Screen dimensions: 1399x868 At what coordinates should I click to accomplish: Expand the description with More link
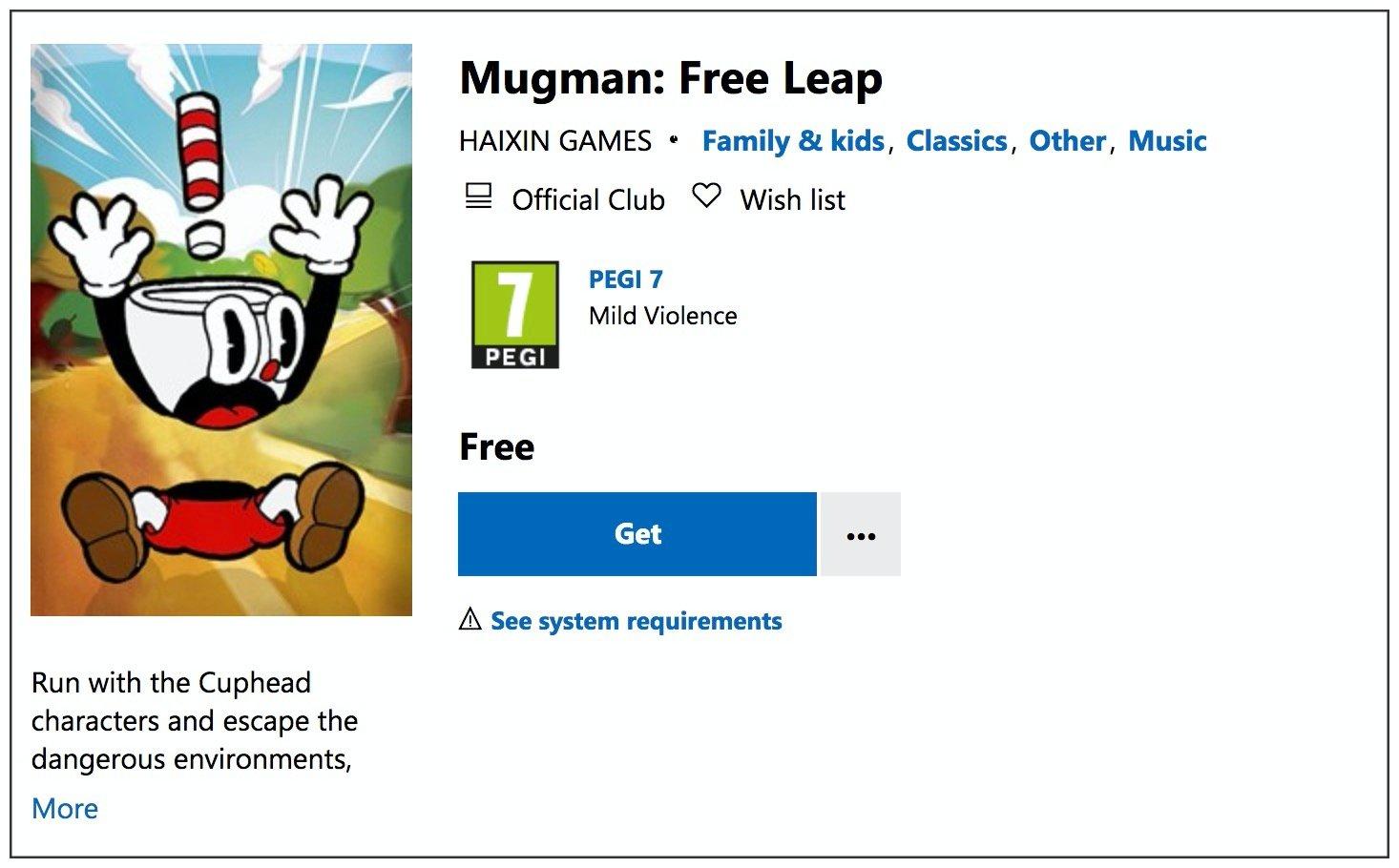coord(65,809)
